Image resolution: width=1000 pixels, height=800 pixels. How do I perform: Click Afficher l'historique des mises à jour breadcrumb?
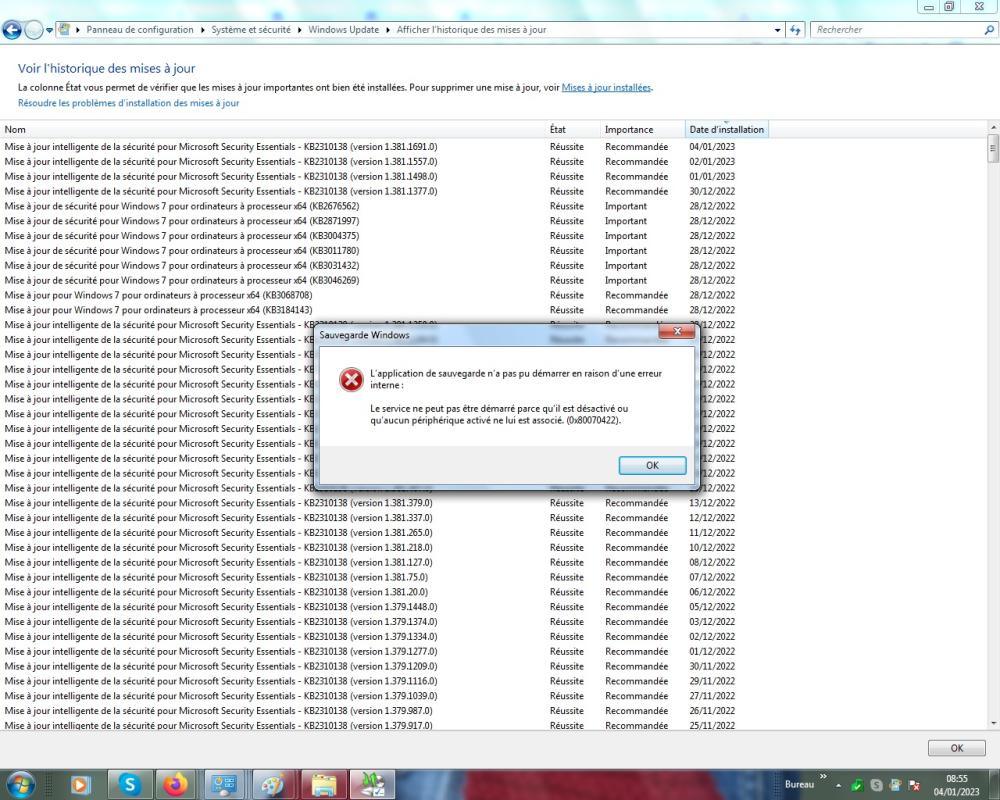tap(471, 29)
